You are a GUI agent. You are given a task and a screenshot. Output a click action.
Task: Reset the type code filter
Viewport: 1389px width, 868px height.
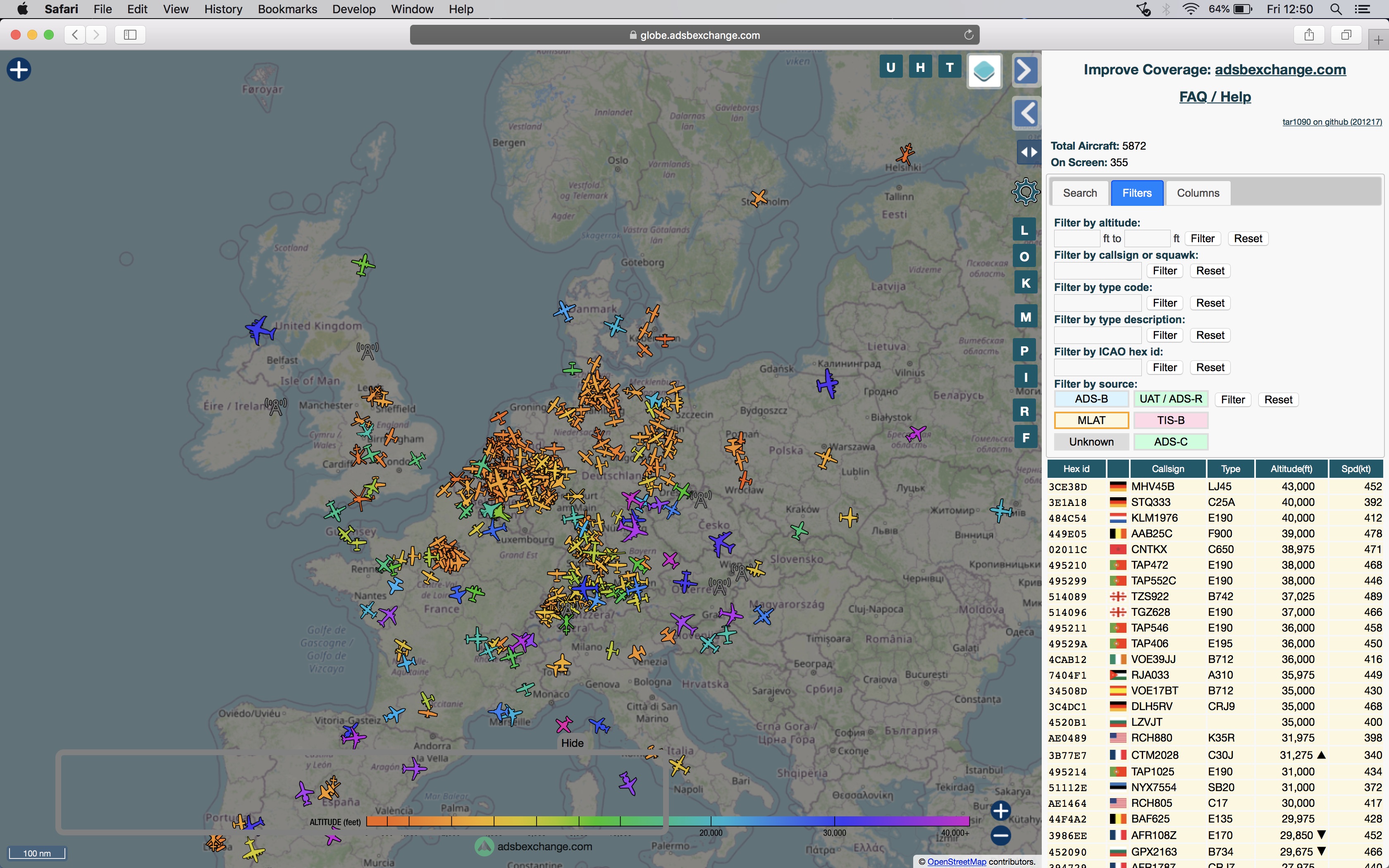click(1210, 303)
